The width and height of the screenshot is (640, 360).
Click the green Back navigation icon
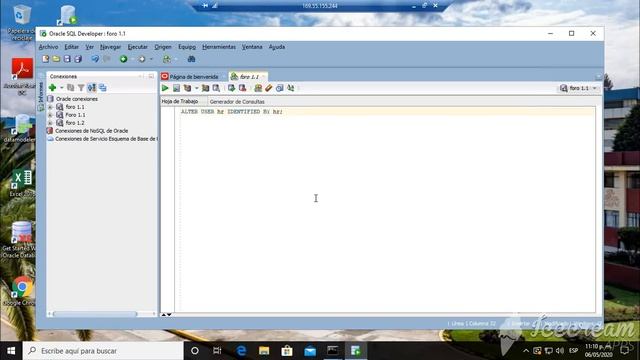pos(123,59)
